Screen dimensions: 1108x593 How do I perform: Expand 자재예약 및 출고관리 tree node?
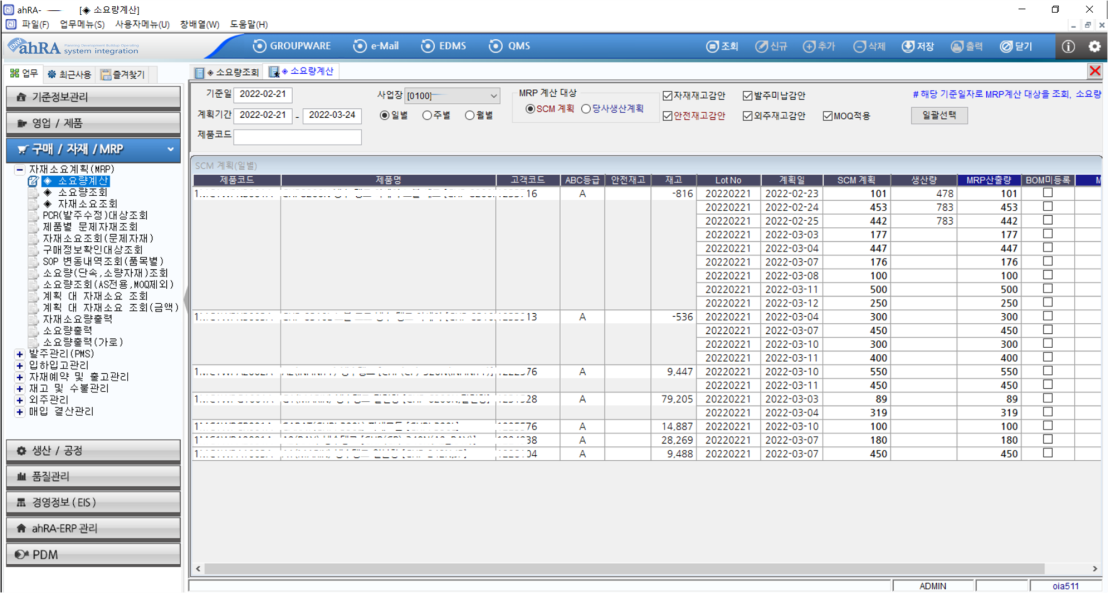click(20, 377)
